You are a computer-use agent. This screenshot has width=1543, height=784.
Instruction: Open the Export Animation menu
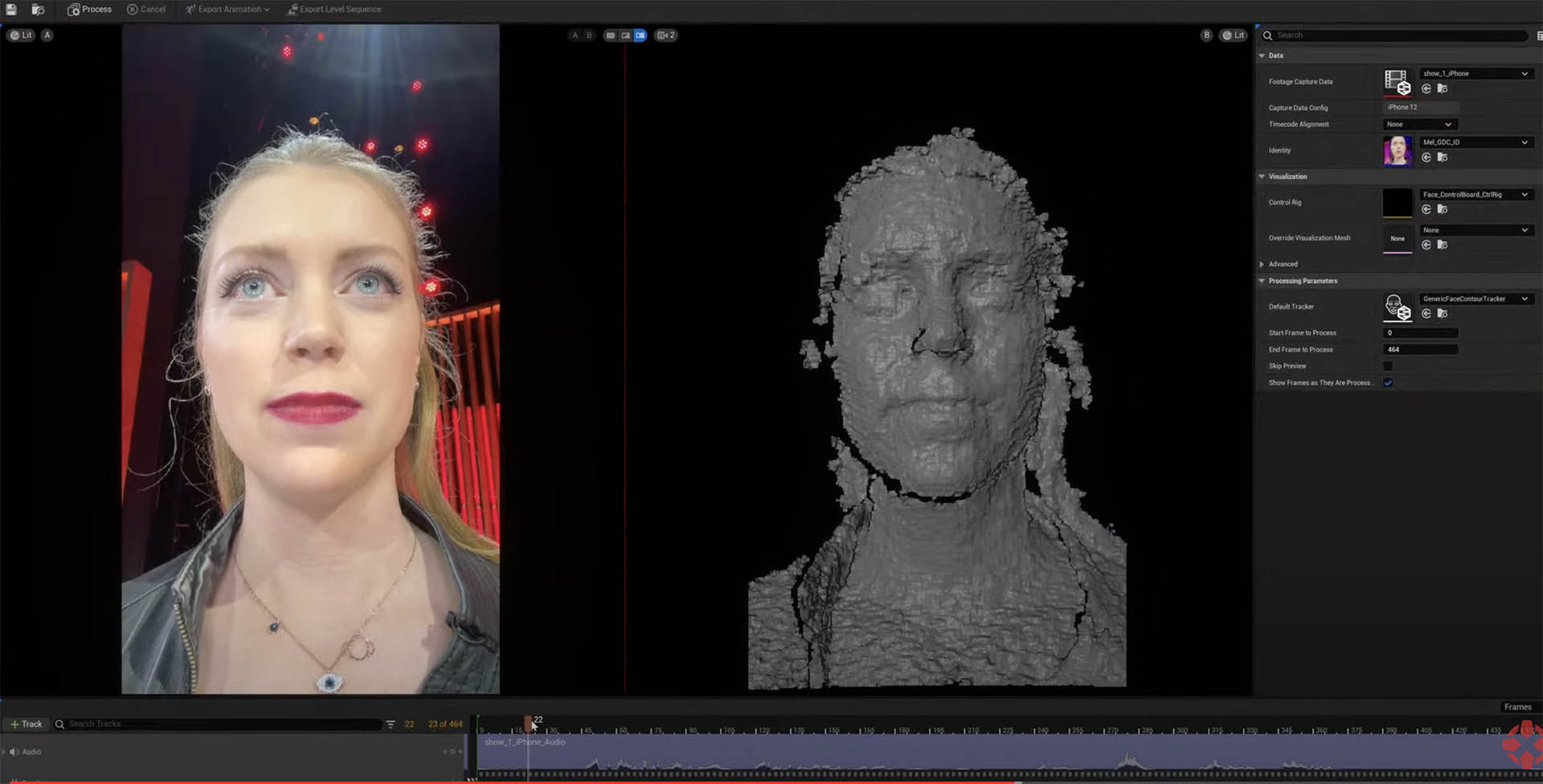tap(227, 10)
